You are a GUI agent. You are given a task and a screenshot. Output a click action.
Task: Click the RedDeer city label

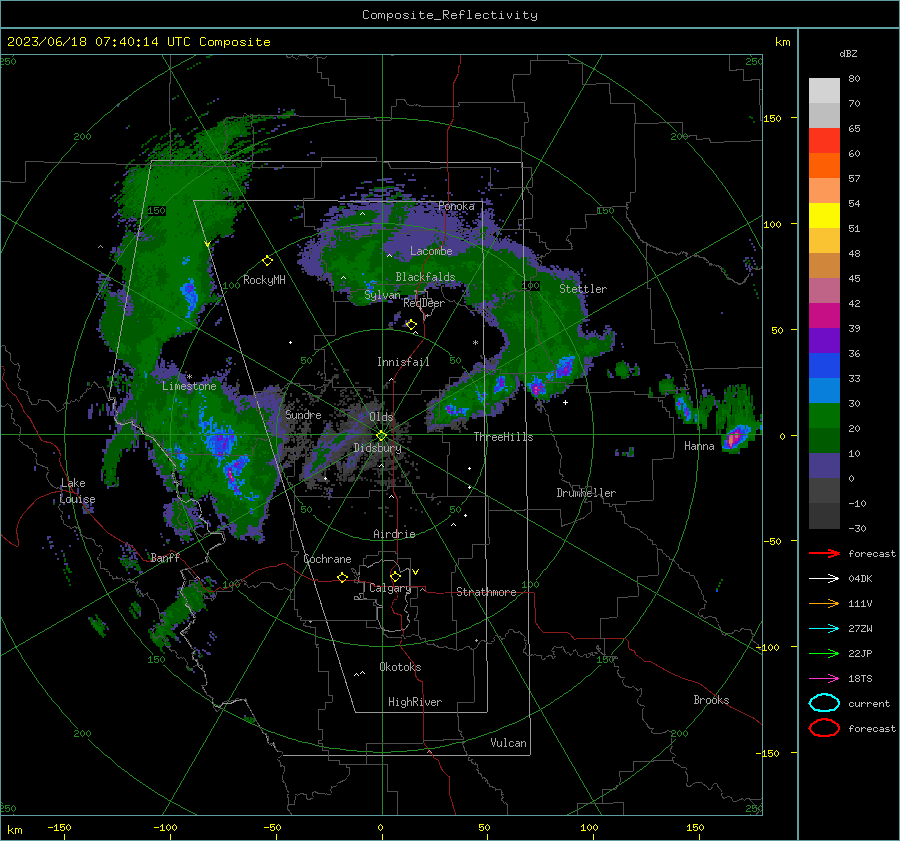coord(424,303)
